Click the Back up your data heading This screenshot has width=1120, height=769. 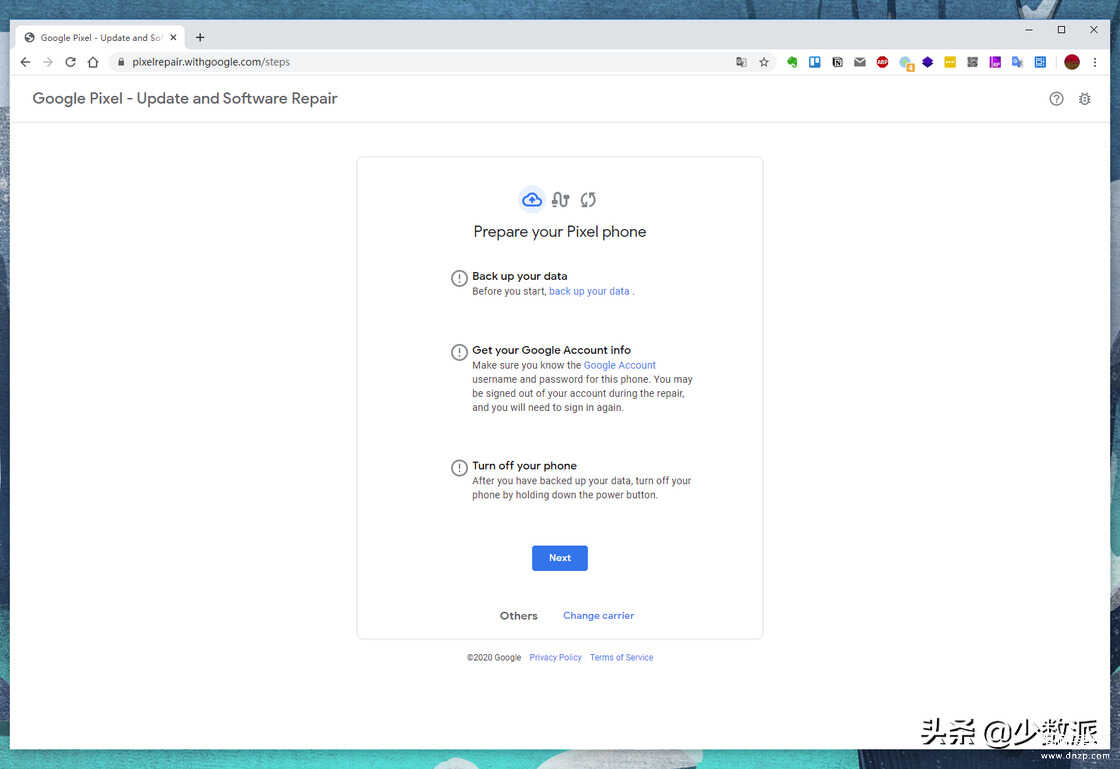click(x=520, y=276)
